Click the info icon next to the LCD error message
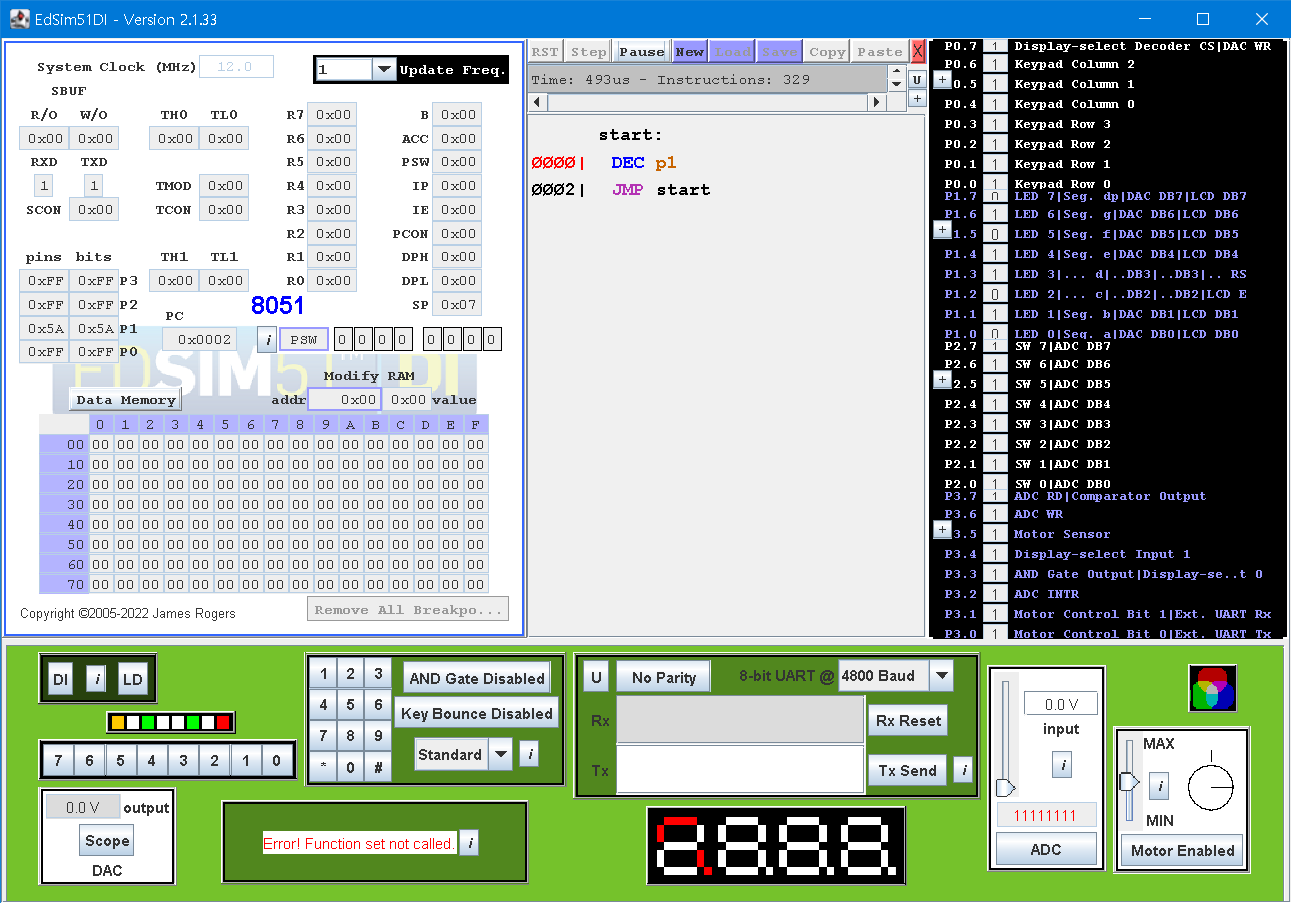This screenshot has width=1291, height=903. [x=470, y=843]
